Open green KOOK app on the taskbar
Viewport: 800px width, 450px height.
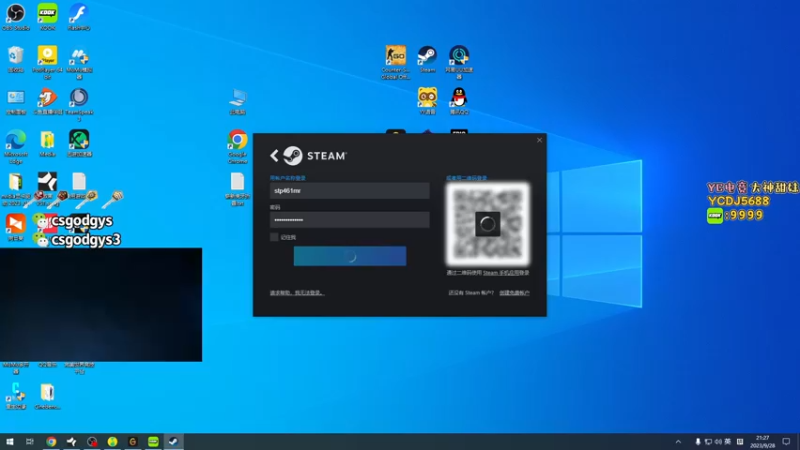153,442
